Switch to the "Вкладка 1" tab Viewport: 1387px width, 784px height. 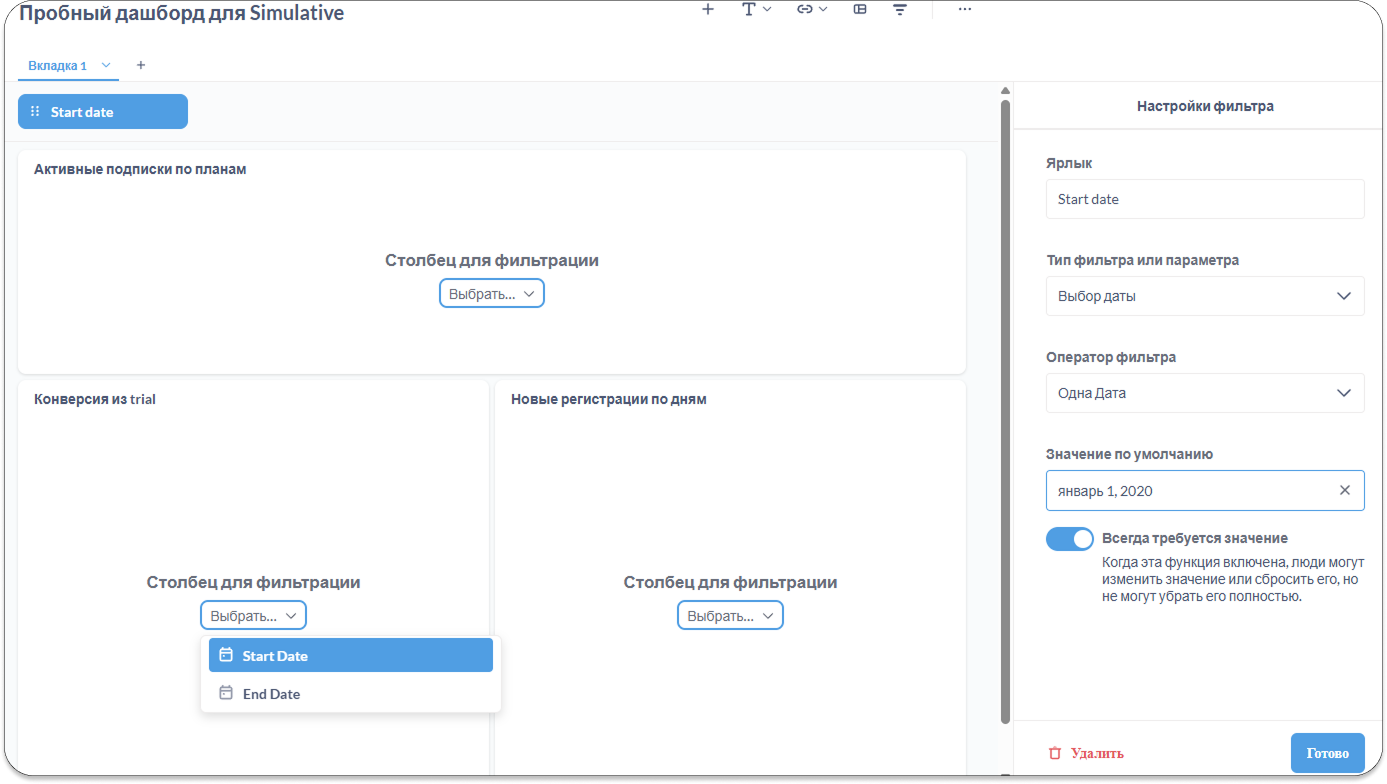click(x=58, y=66)
